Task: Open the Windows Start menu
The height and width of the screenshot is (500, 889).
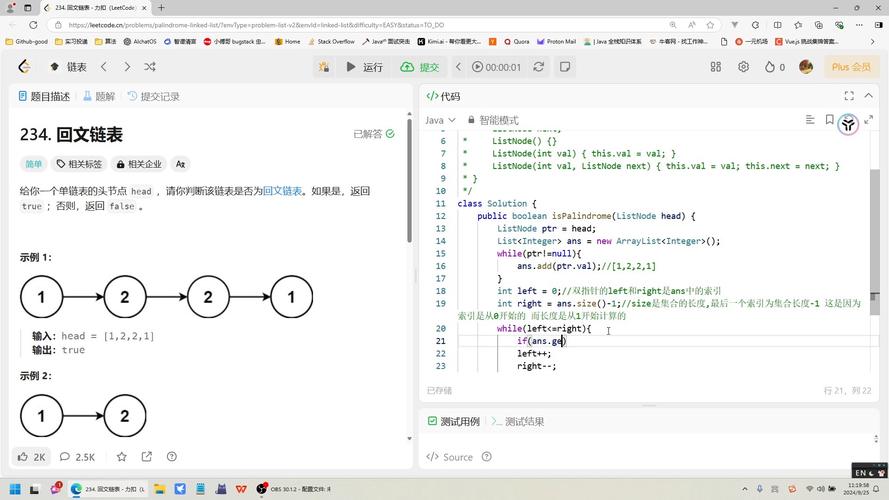Action: [x=15, y=489]
